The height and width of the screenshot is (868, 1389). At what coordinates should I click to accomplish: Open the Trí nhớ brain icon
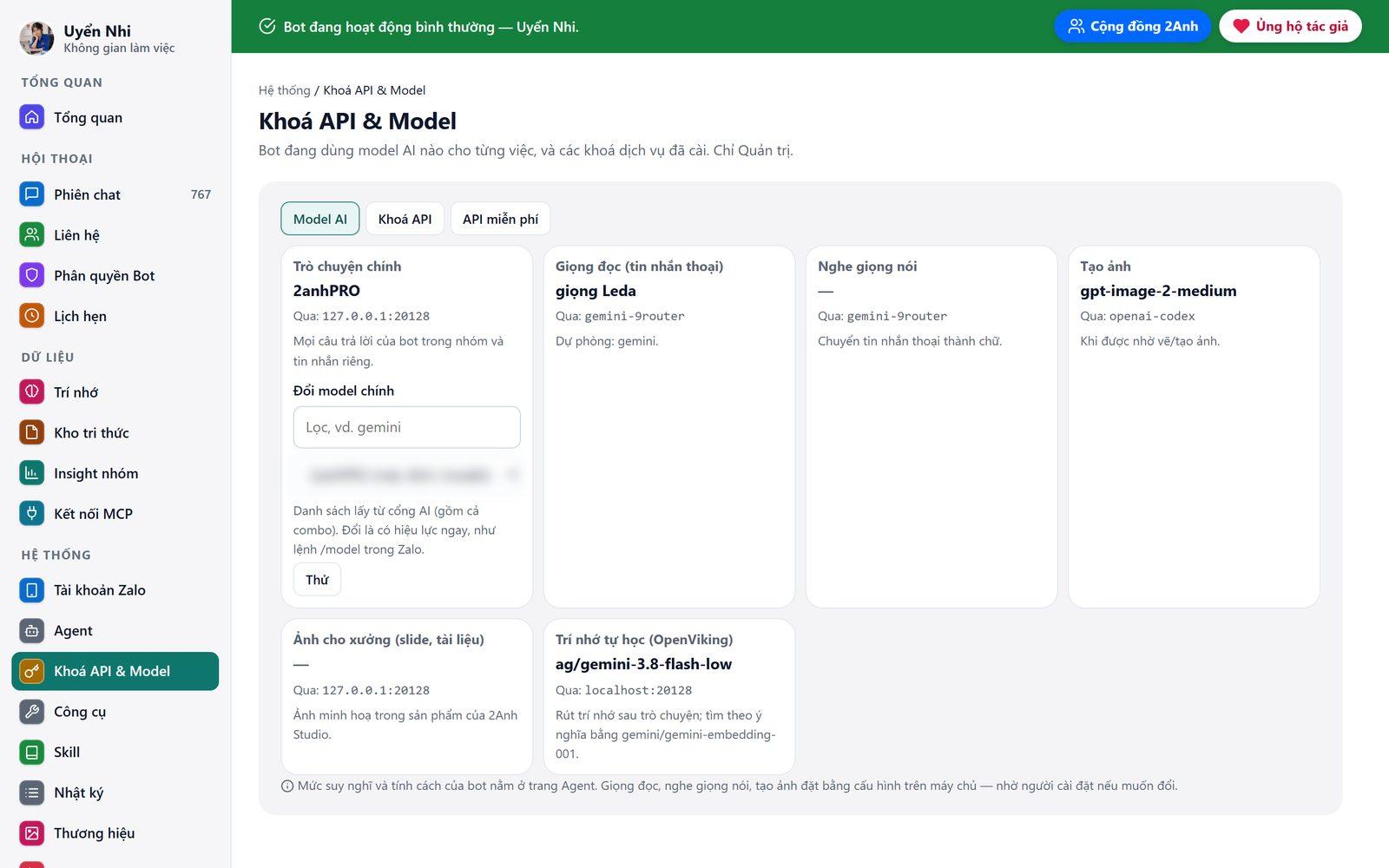tap(32, 392)
